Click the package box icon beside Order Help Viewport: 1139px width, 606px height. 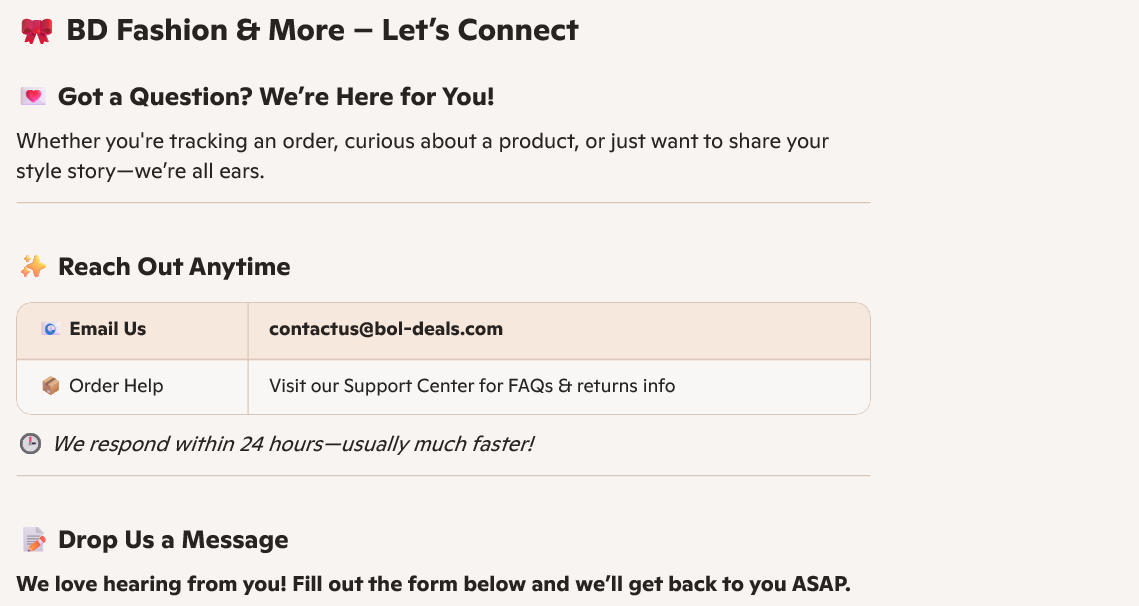51,386
